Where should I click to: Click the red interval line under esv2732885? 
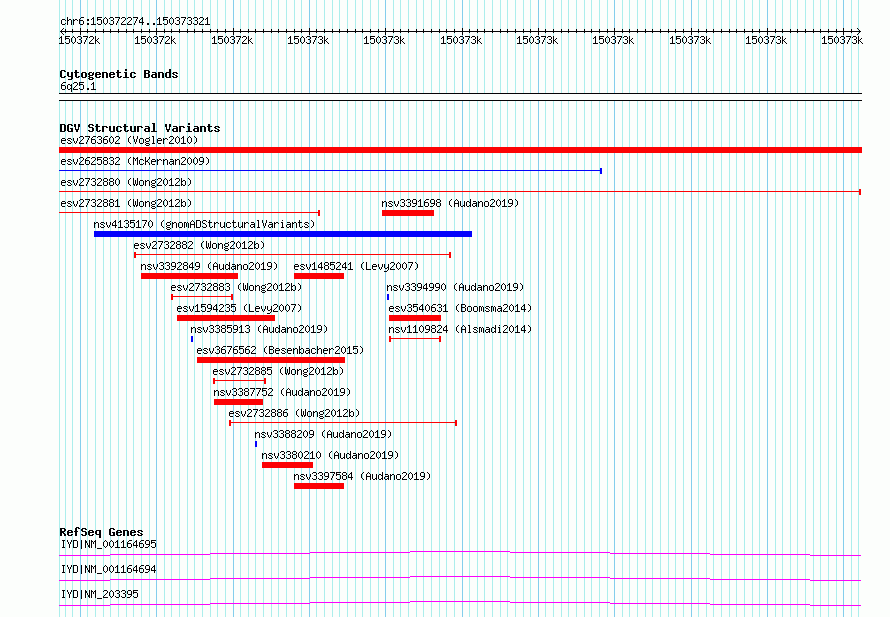pos(240,381)
